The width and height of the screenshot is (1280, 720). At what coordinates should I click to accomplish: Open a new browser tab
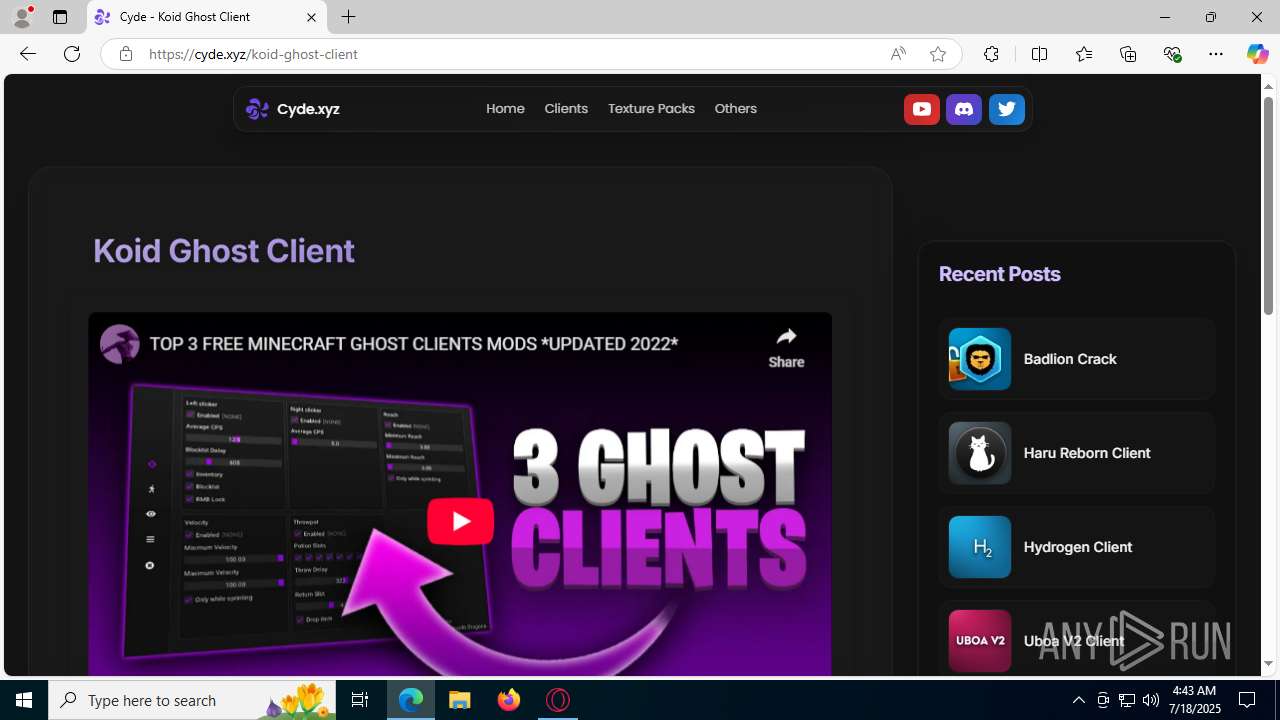348,17
